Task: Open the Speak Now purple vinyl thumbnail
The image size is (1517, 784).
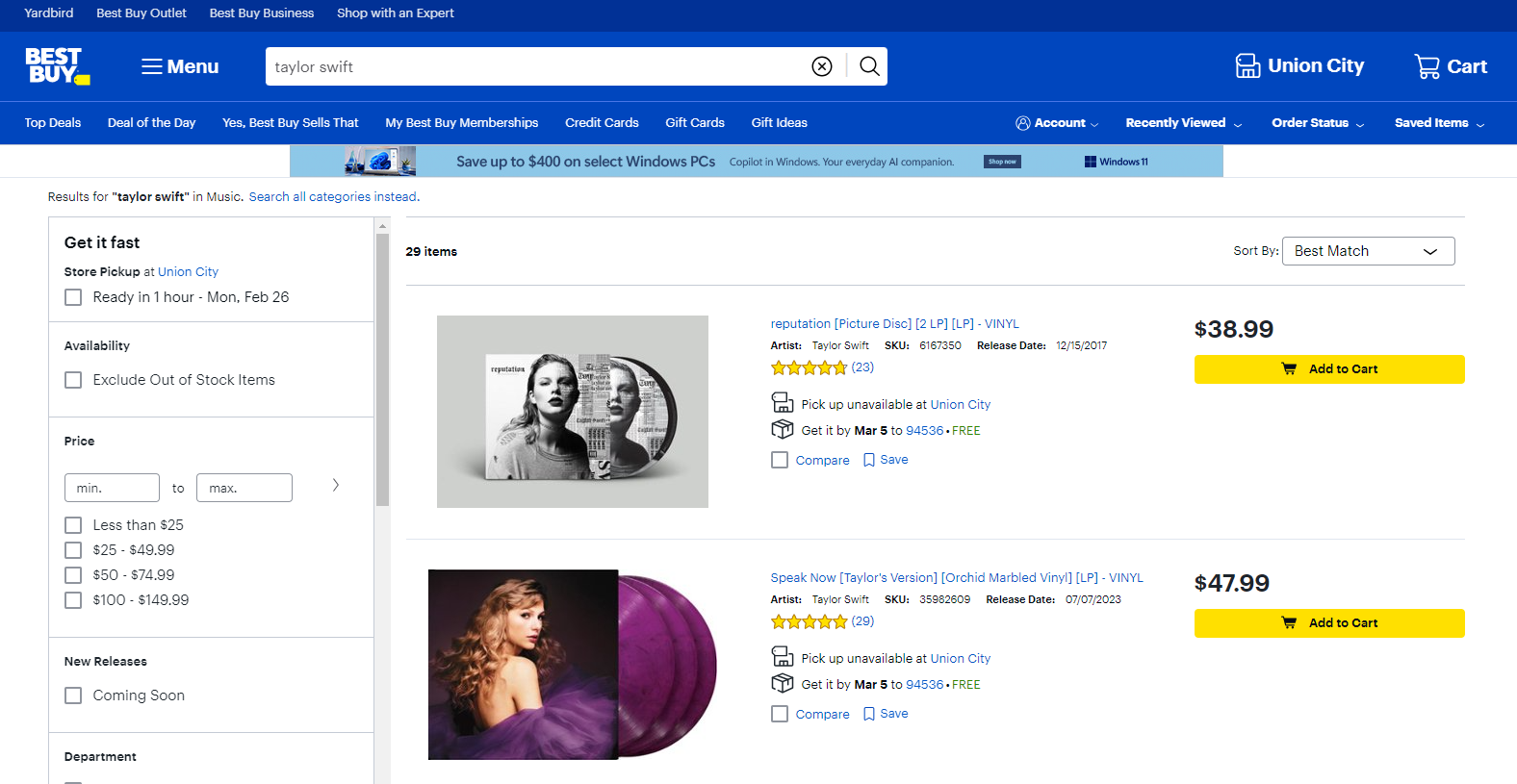Action: (573, 665)
